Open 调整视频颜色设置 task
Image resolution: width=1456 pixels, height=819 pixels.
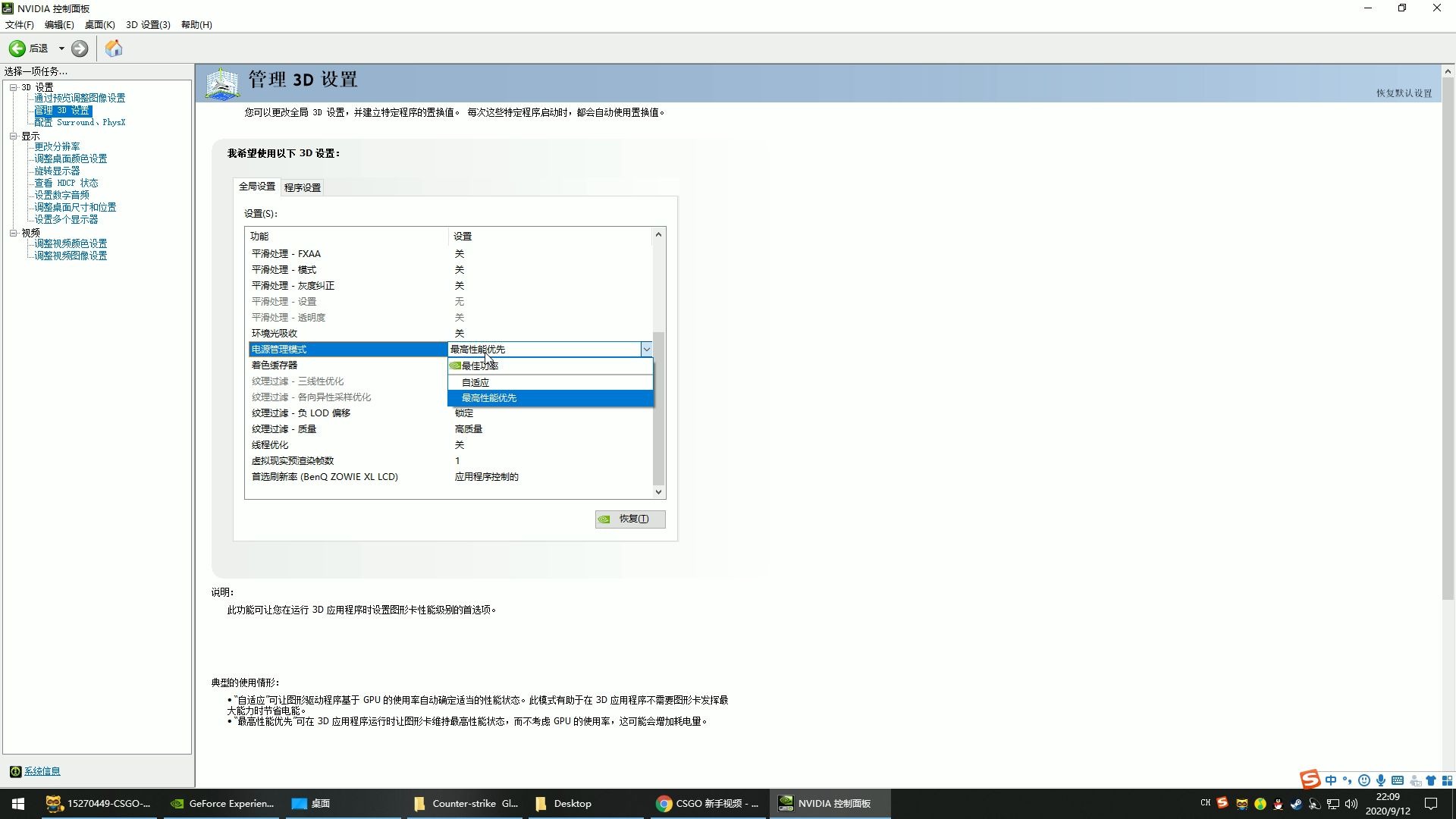(71, 243)
